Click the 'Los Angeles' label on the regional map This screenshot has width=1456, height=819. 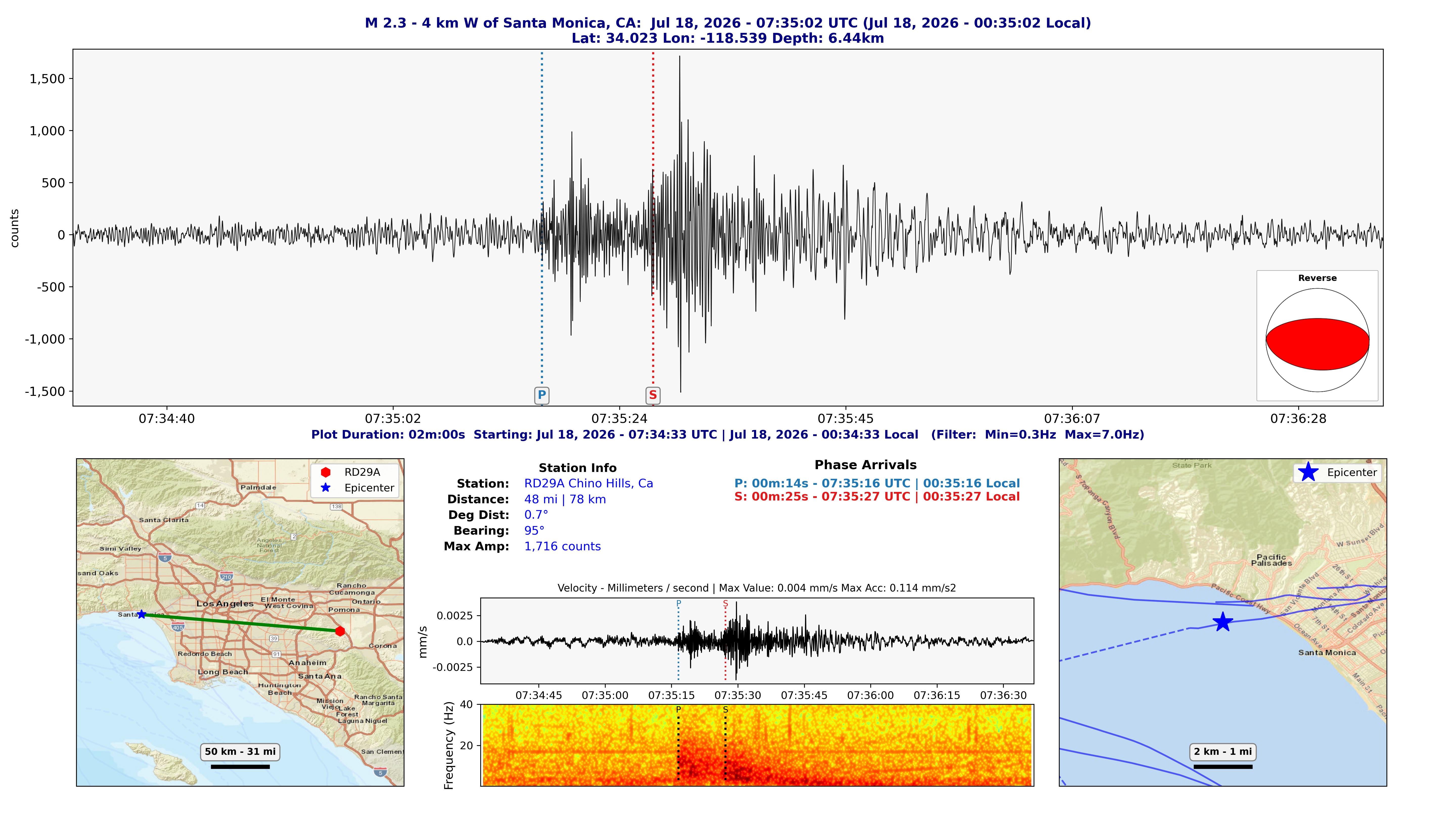coord(225,604)
